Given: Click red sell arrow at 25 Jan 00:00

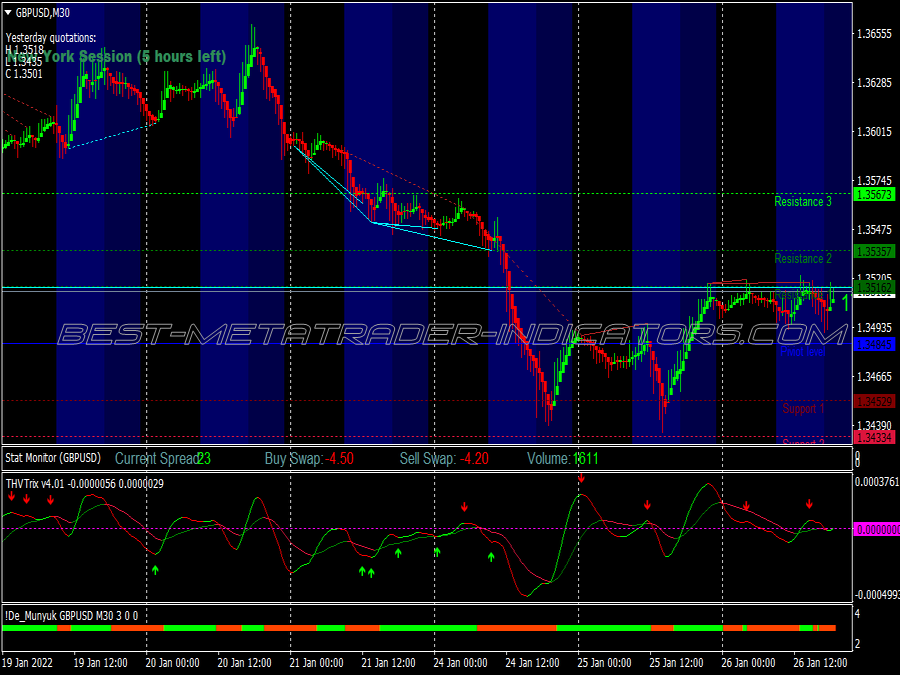Looking at the screenshot, I should point(581,478).
